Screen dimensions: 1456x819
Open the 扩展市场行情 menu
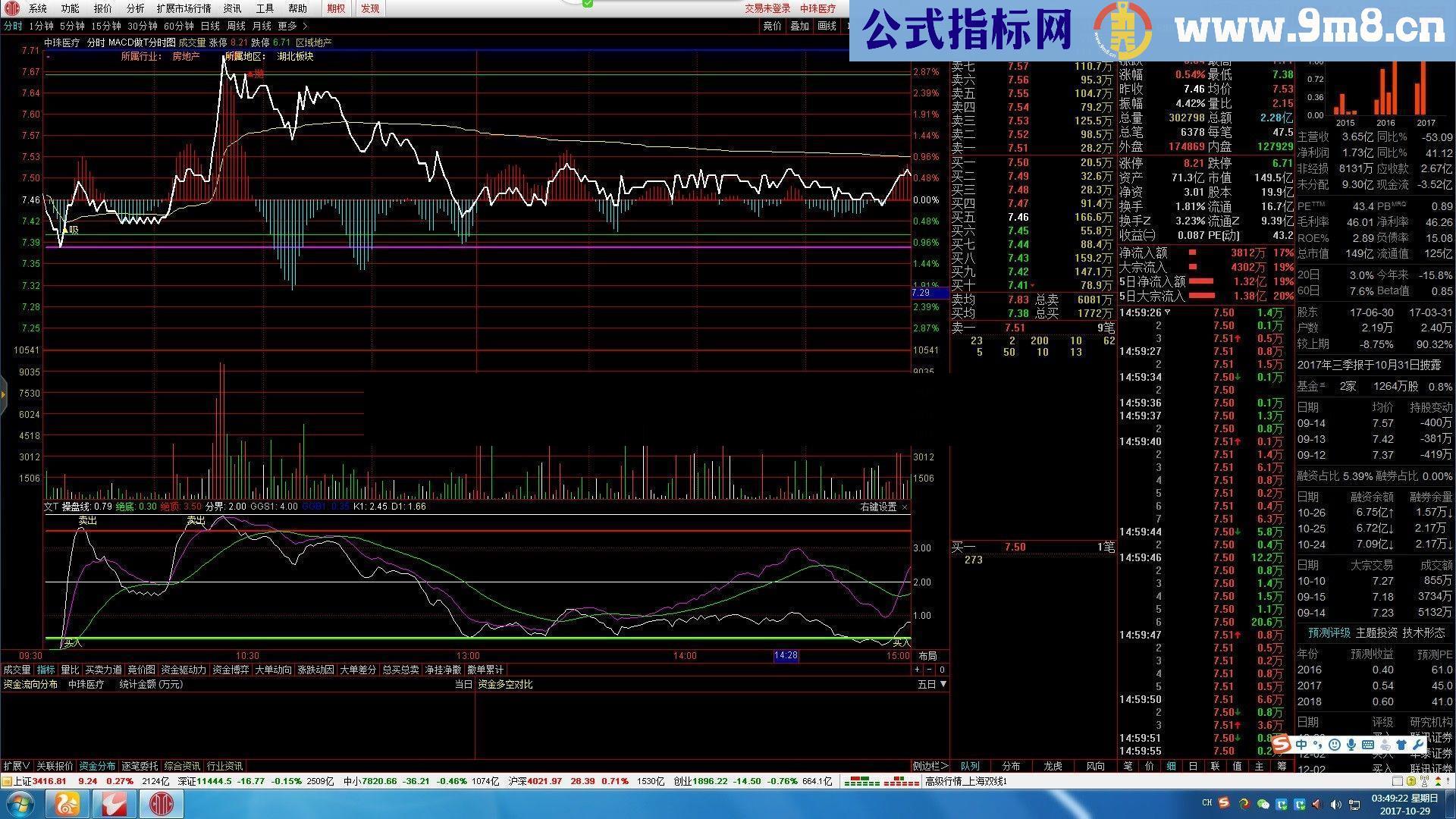184,8
